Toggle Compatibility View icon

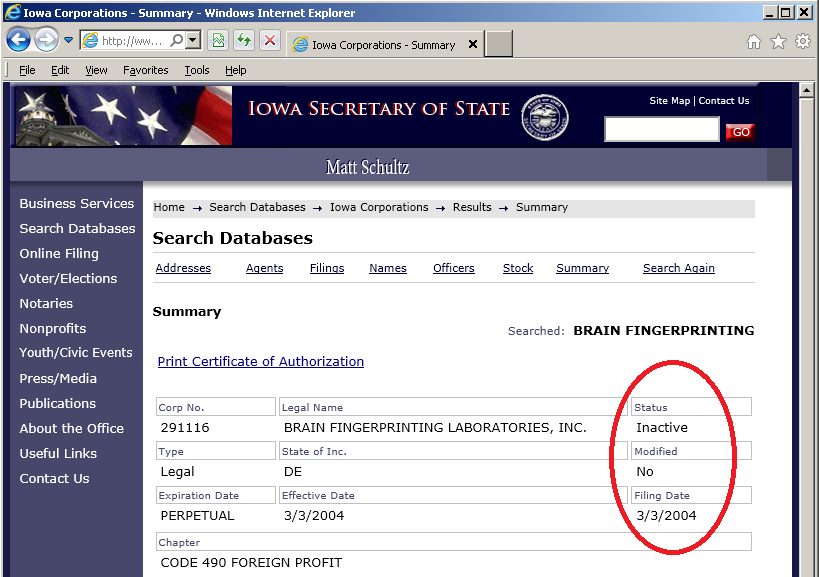218,40
